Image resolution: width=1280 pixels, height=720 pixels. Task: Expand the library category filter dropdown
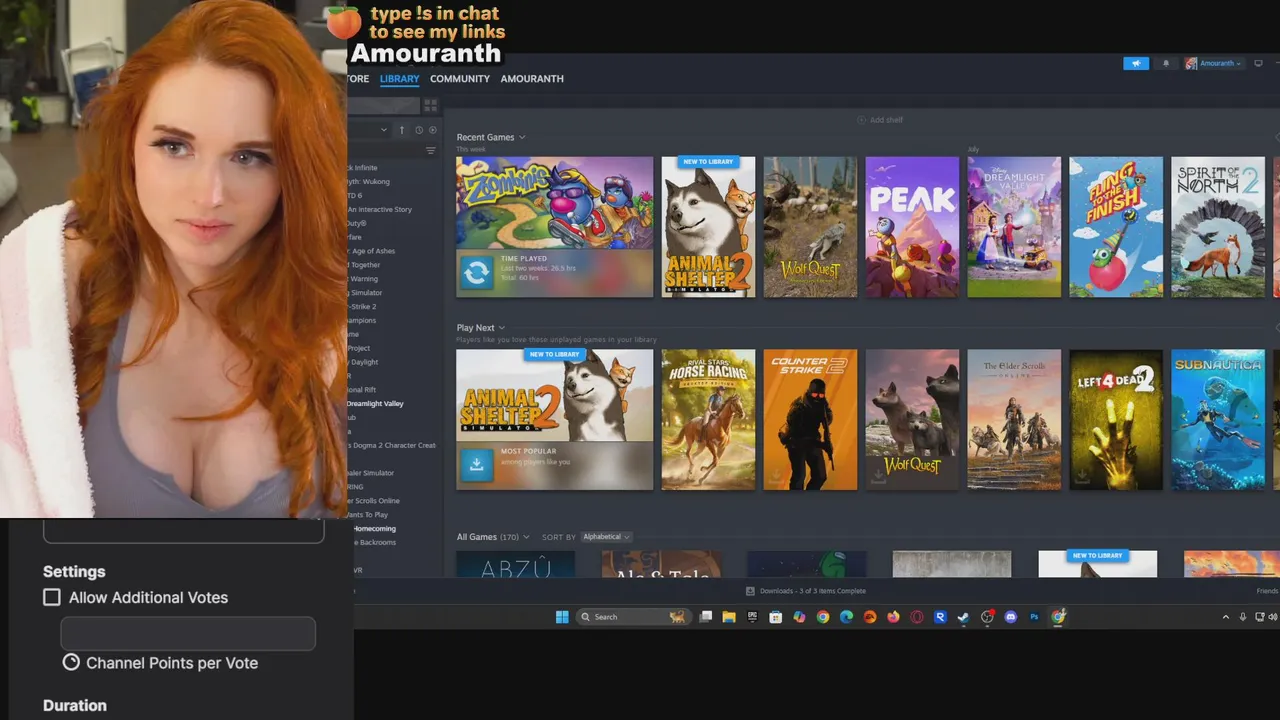coord(383,130)
